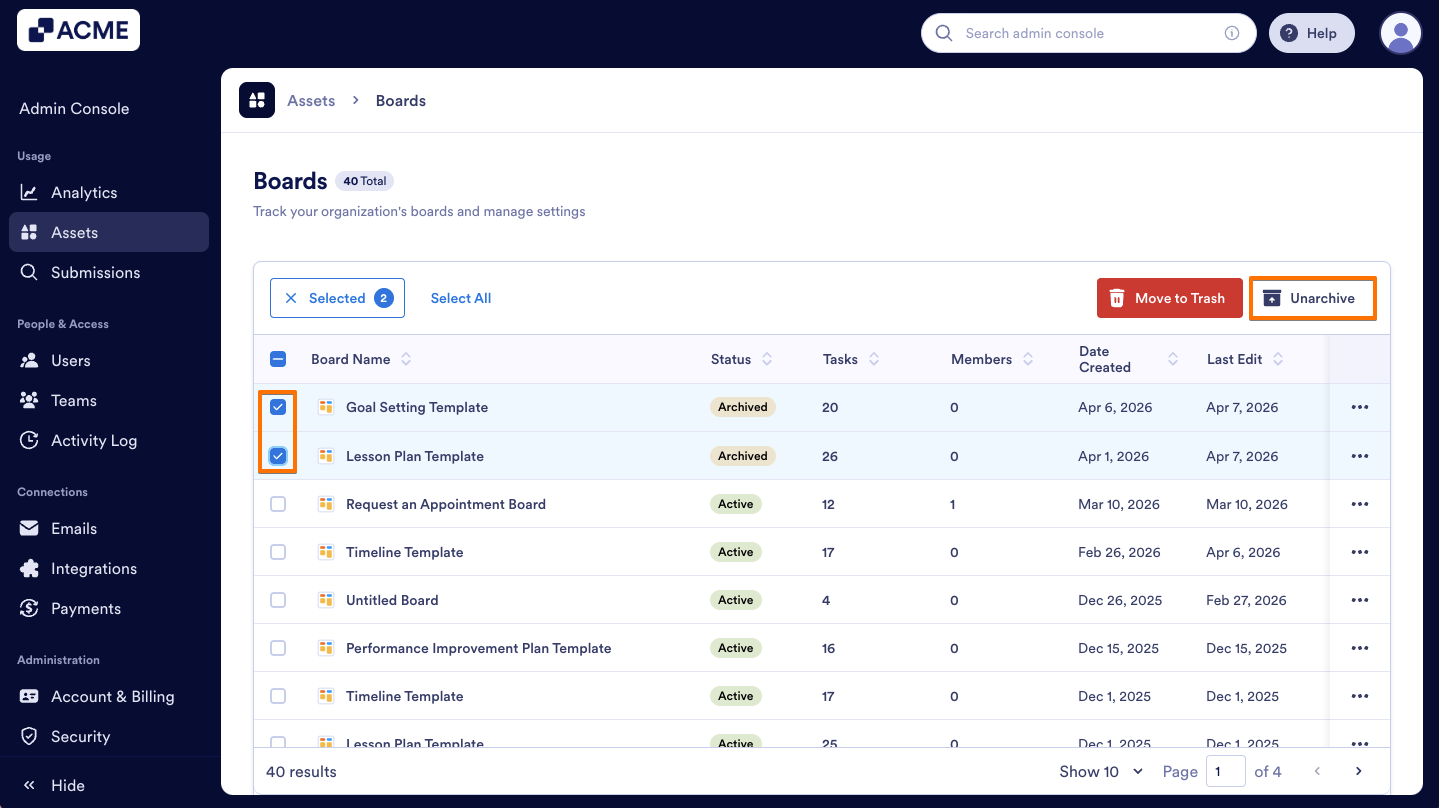Select the Assets icon in the sidebar
The width and height of the screenshot is (1439, 808).
click(x=29, y=232)
